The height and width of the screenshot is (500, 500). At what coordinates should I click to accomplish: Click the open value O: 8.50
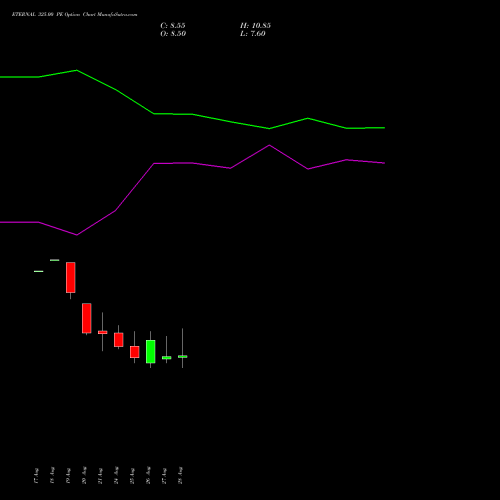173,34
